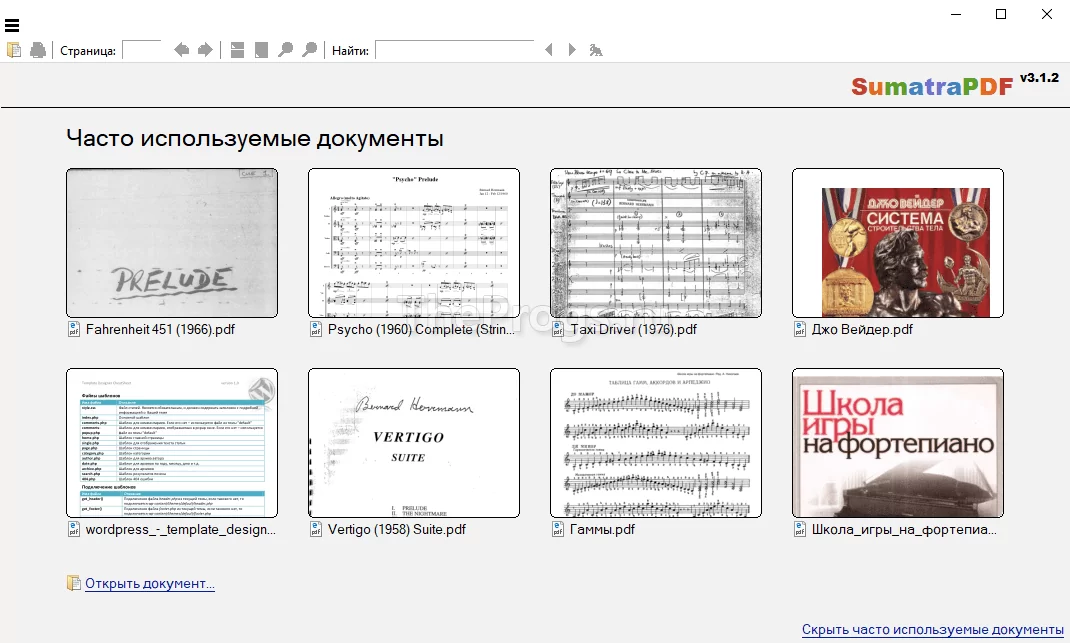The width and height of the screenshot is (1070, 643).
Task: Click the Открыть документ link
Action: tap(149, 583)
